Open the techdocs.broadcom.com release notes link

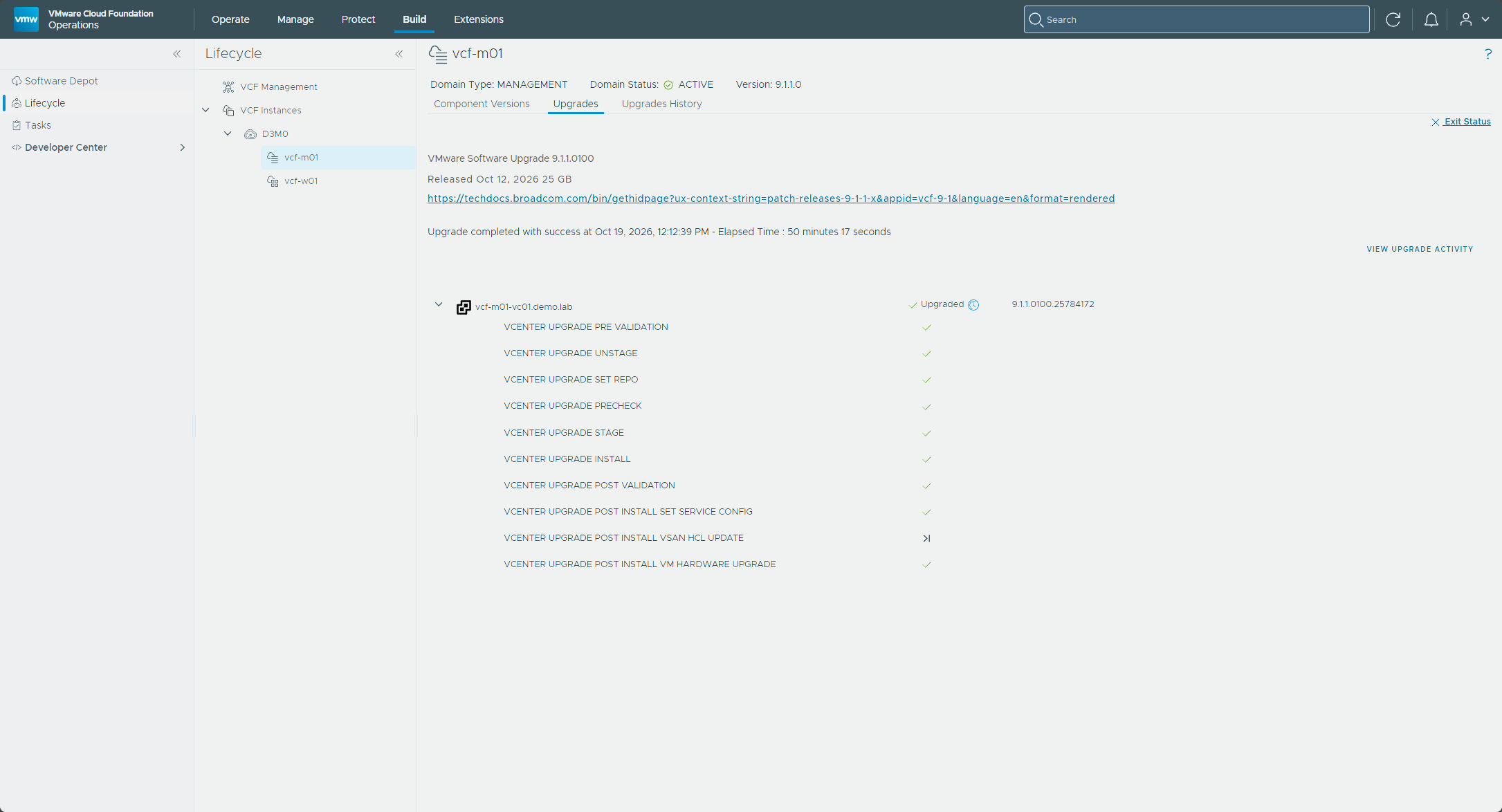point(771,199)
